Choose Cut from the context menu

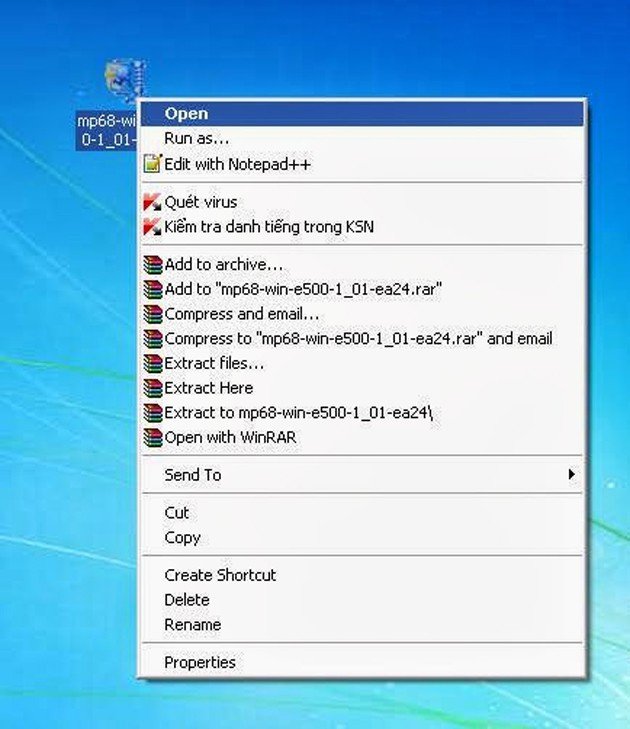pos(176,513)
